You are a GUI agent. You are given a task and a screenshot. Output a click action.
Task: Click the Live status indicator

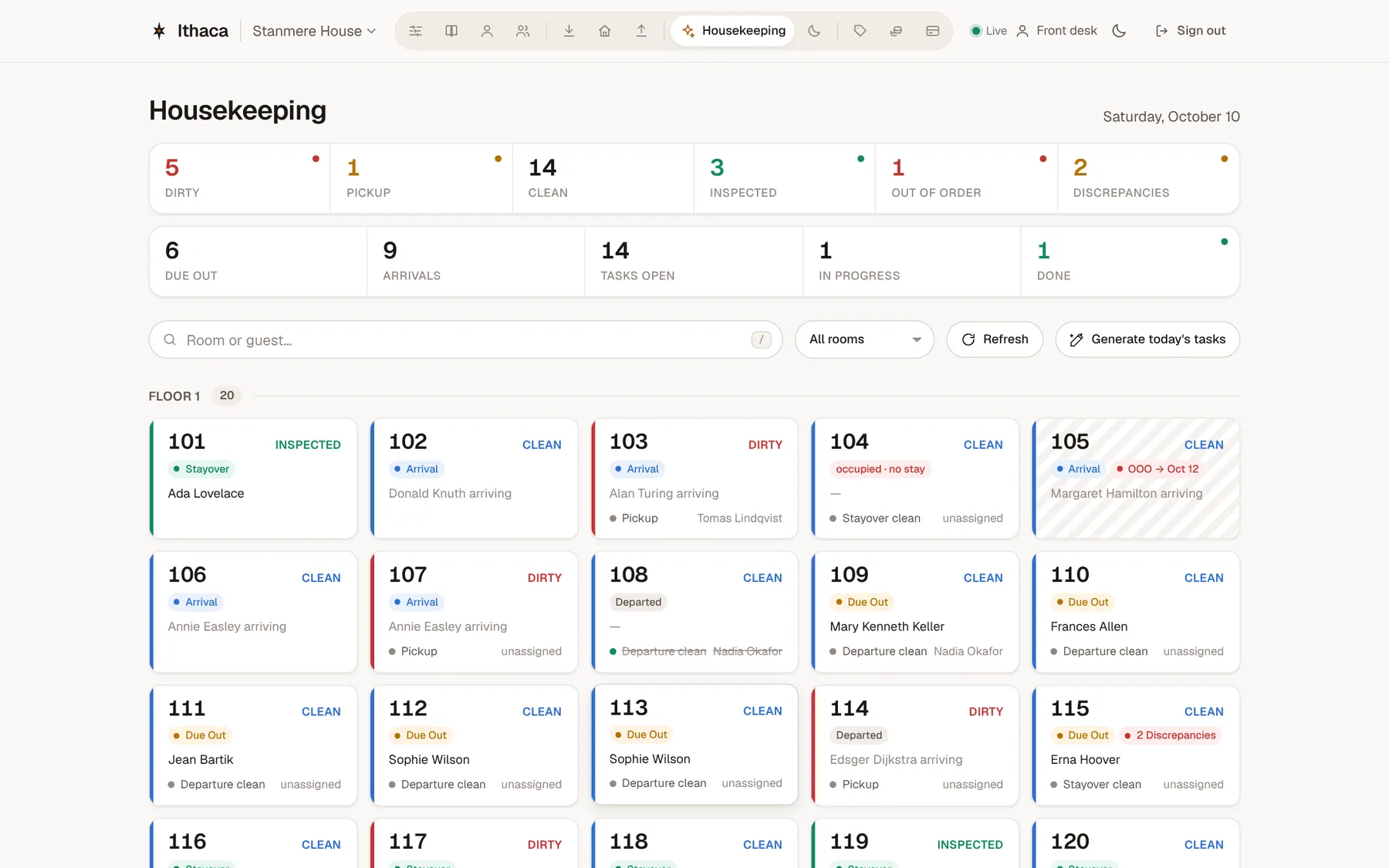tap(989, 31)
